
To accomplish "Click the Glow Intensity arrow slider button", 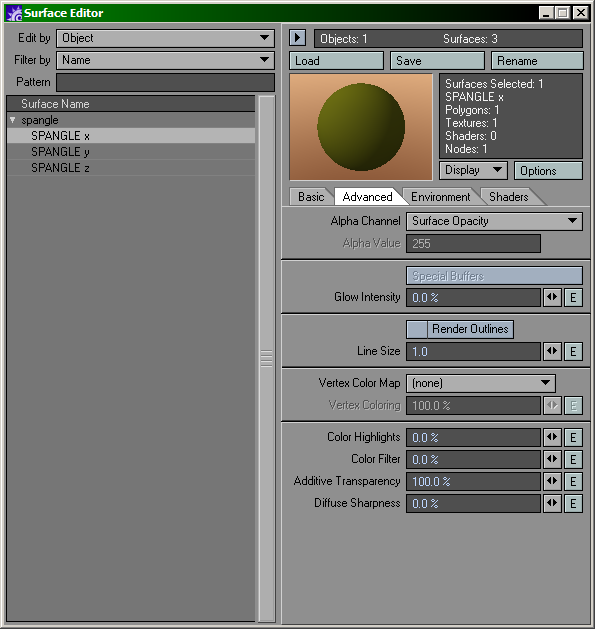I will [552, 298].
